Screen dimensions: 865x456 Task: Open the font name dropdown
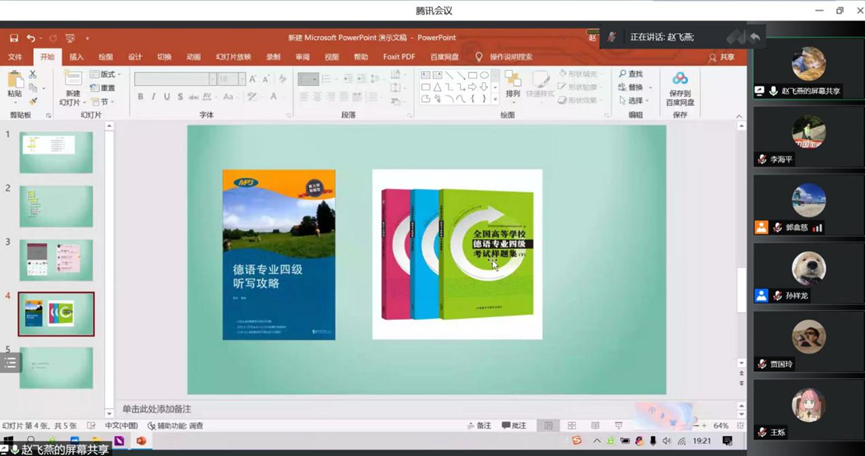coord(212,79)
